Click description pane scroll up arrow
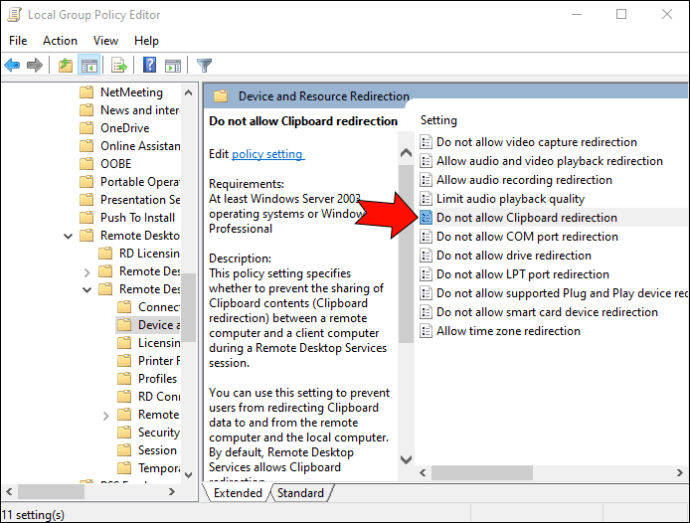Image resolution: width=690 pixels, height=523 pixels. [x=406, y=153]
